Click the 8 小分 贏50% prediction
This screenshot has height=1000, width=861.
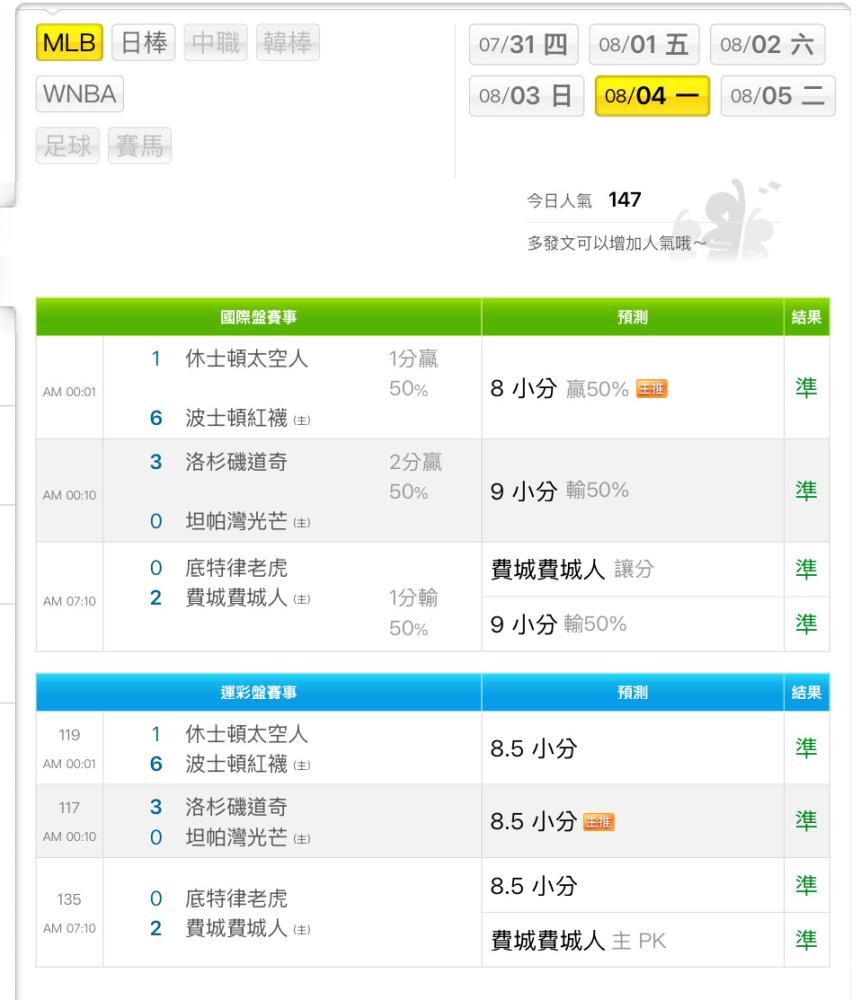pos(559,388)
